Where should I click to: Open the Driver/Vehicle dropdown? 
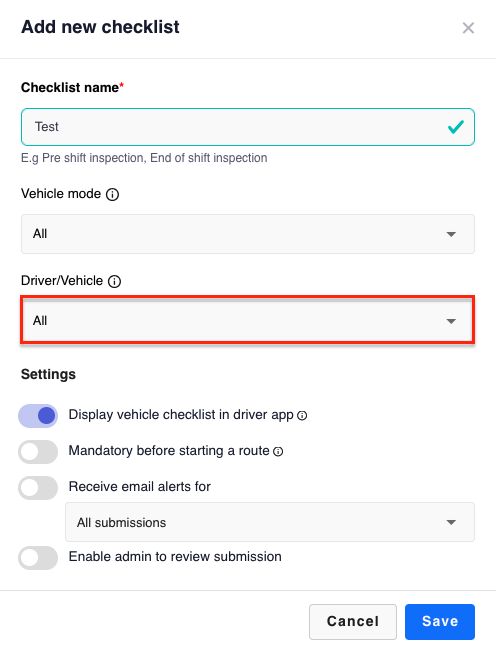pyautogui.click(x=248, y=320)
